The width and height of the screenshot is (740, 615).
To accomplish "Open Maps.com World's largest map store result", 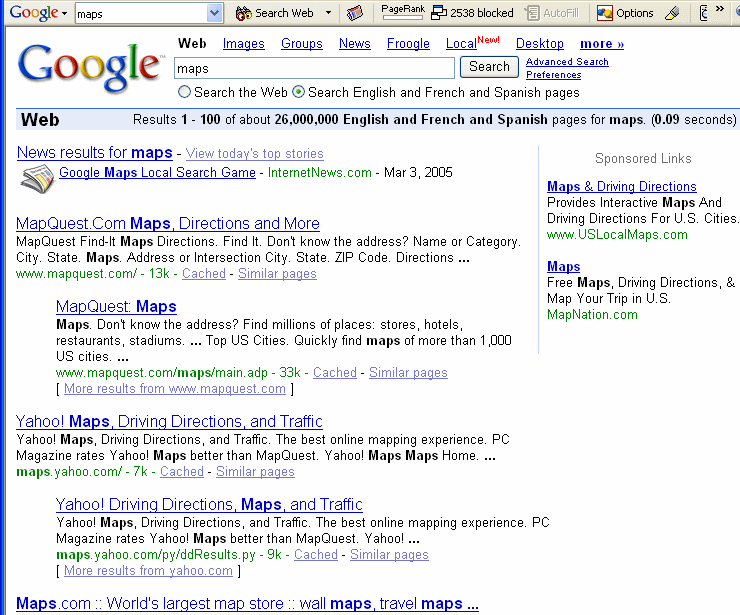I will point(247,603).
